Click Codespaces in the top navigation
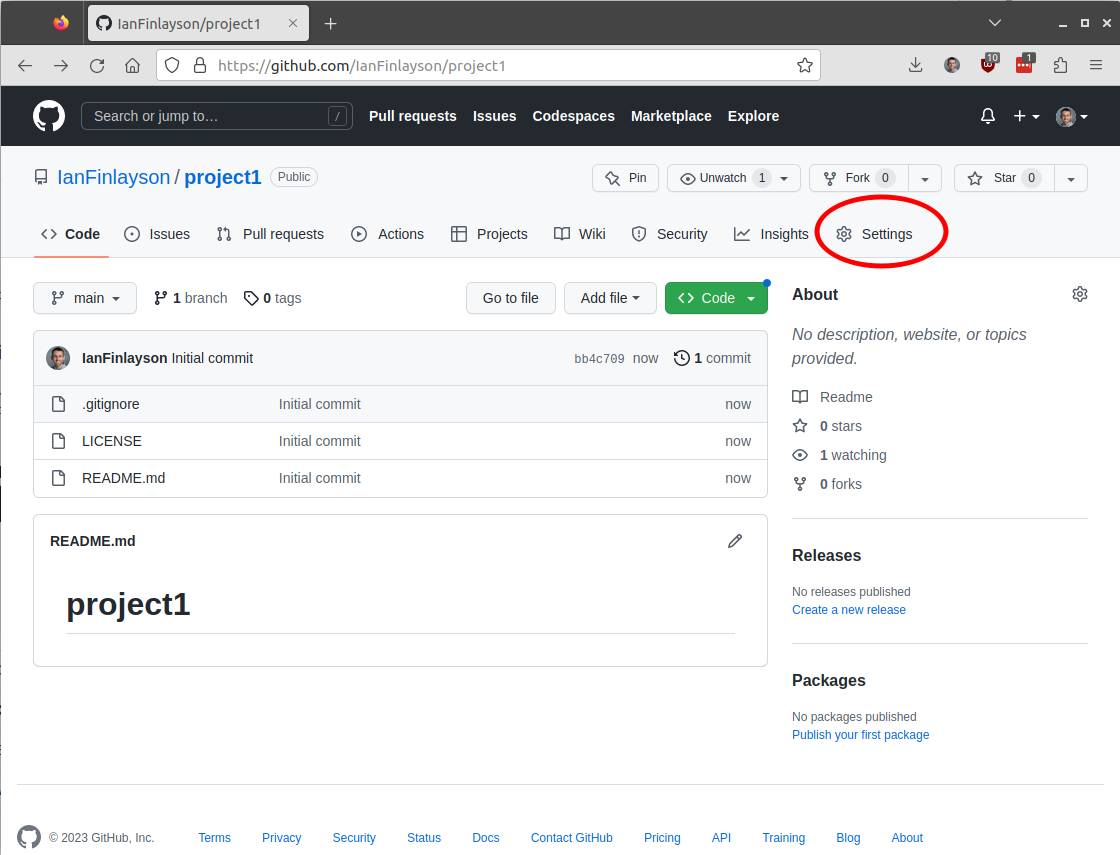 [573, 116]
